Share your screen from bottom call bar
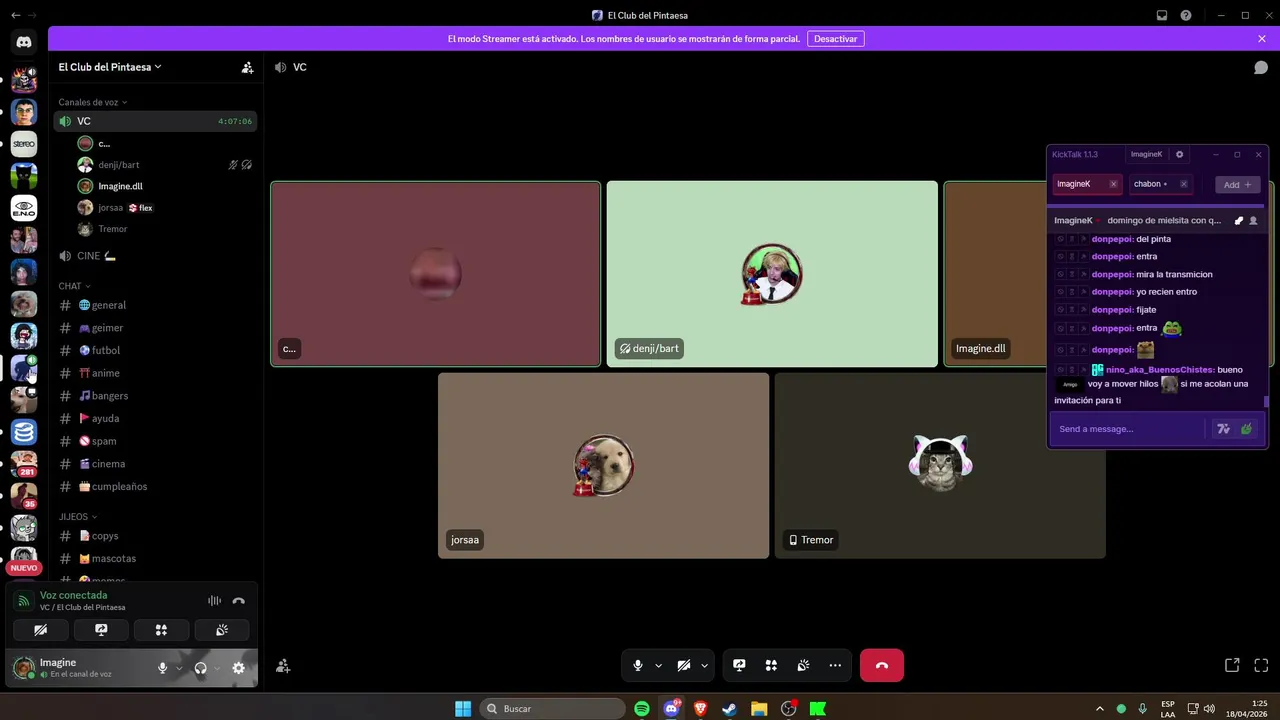Screen dimensions: 1280x720 pyautogui.click(x=739, y=665)
